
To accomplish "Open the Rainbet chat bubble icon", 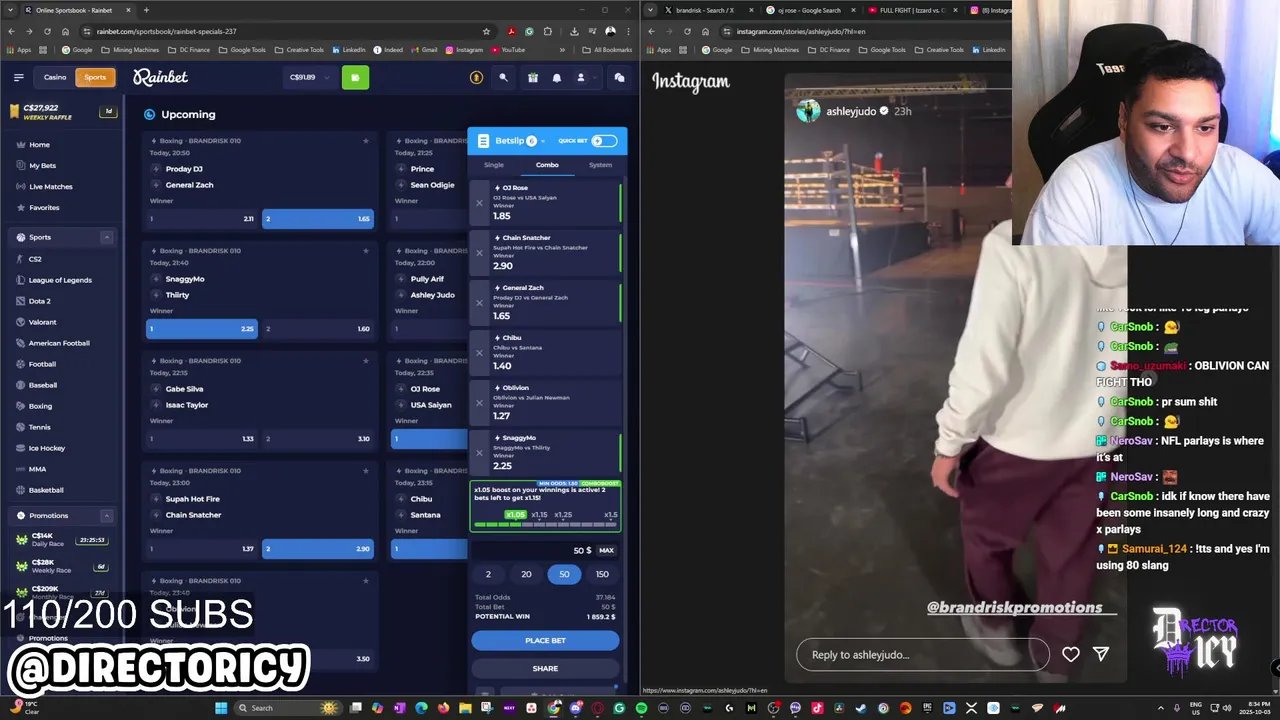I will 619,77.
